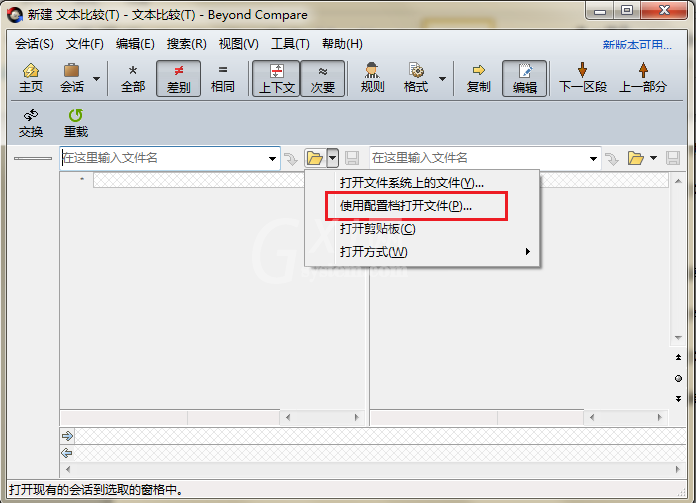Expand right file name history dropdown
The image size is (696, 503).
click(593, 158)
